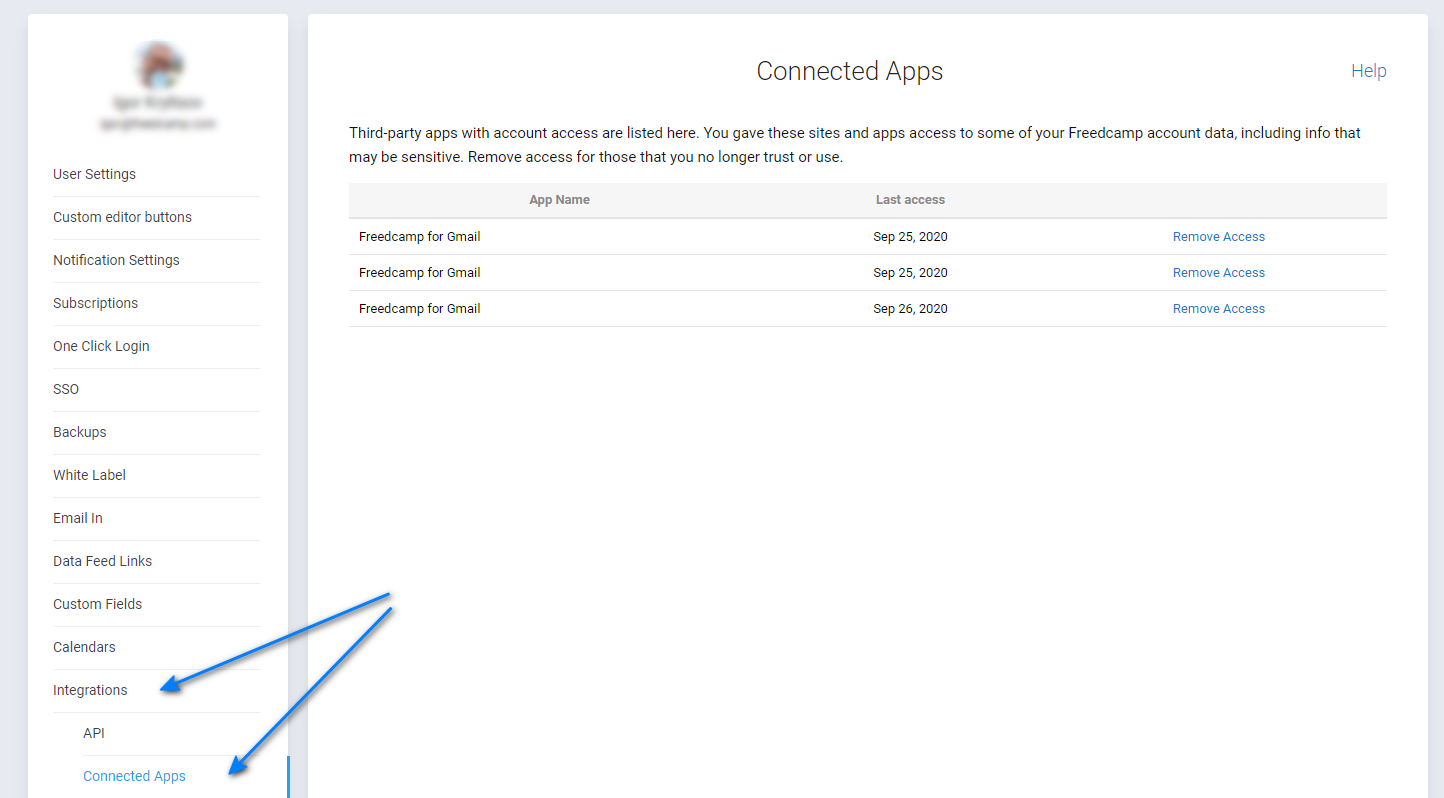Select Subscriptions in the sidebar

(x=95, y=303)
